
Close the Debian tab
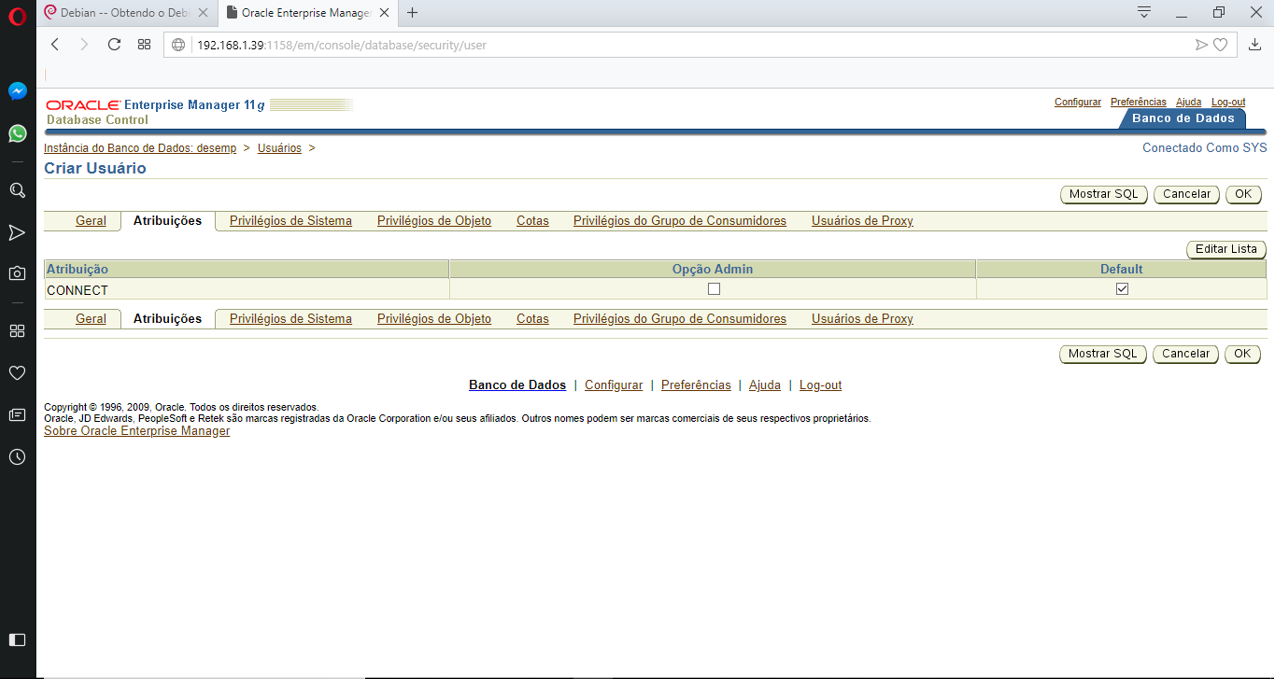(x=203, y=13)
